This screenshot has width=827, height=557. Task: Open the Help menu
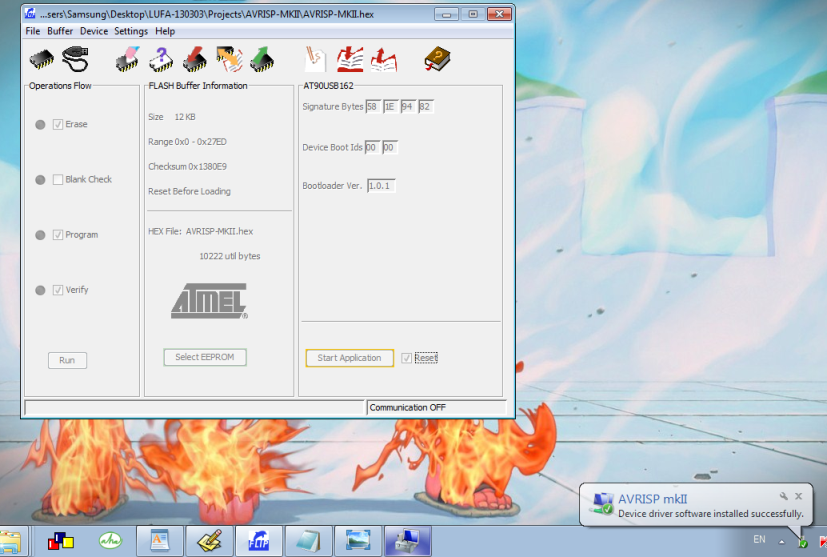pos(165,31)
